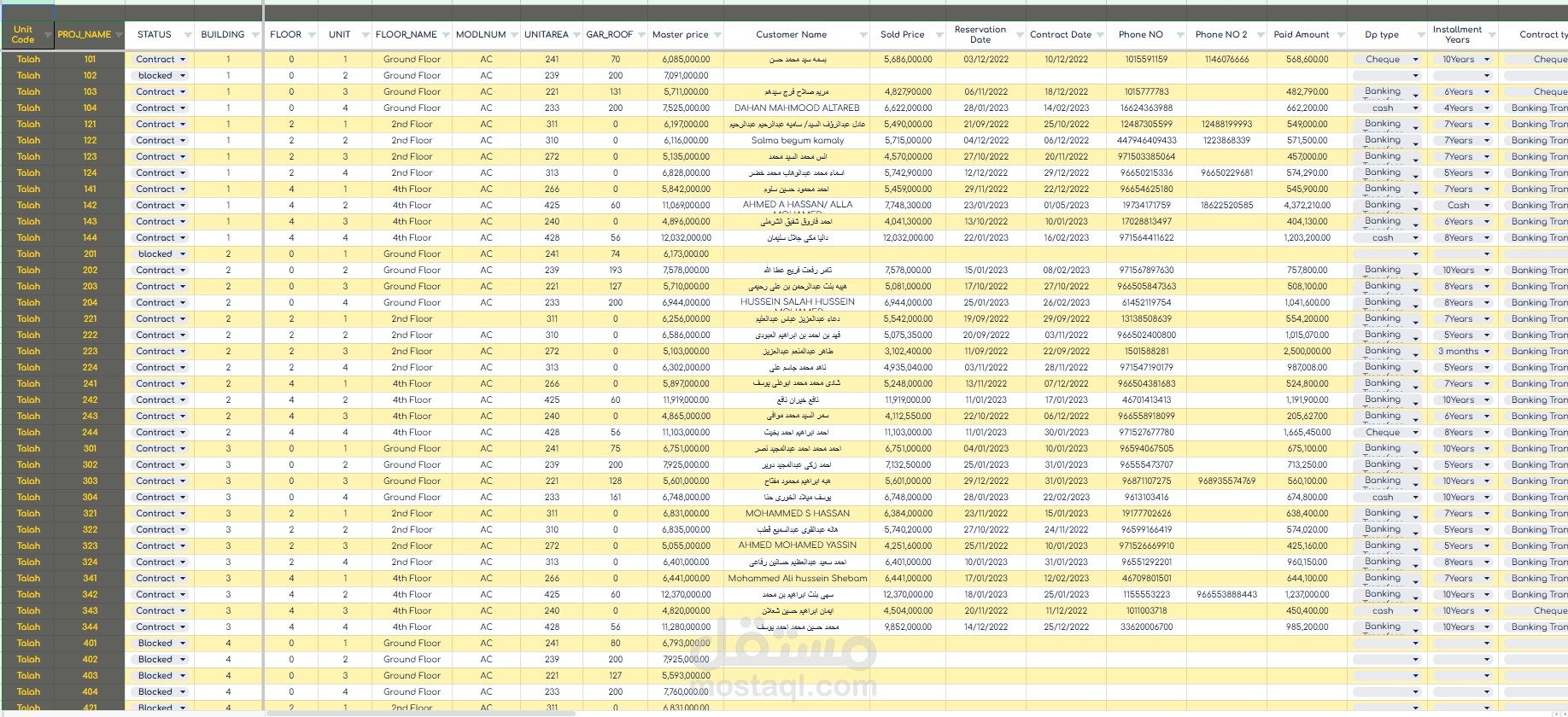
Task: Open the 8Years installment dropdown for unit 144
Action: pyautogui.click(x=1486, y=238)
